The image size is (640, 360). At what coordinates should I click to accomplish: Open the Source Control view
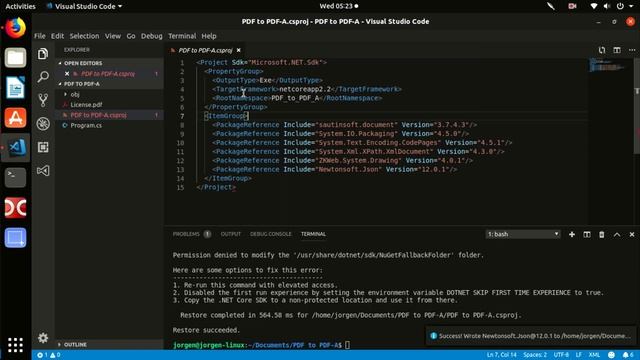pyautogui.click(x=43, y=100)
